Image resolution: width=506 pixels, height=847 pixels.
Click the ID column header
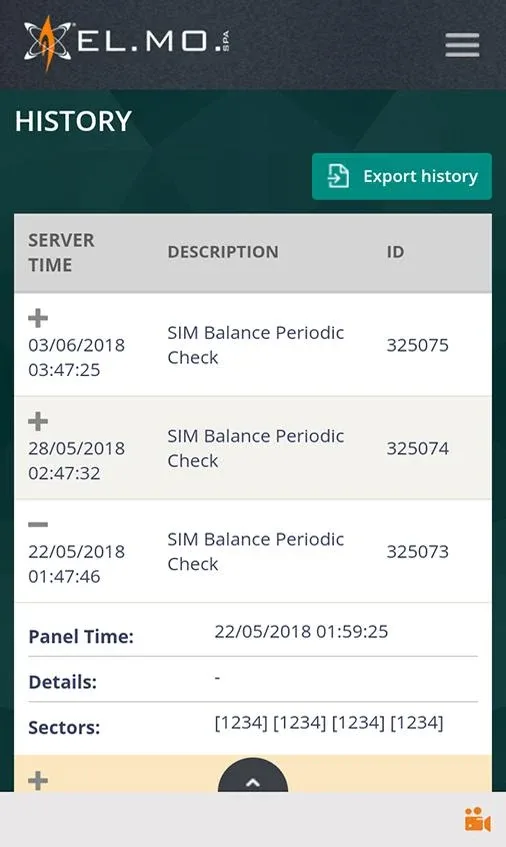[395, 252]
